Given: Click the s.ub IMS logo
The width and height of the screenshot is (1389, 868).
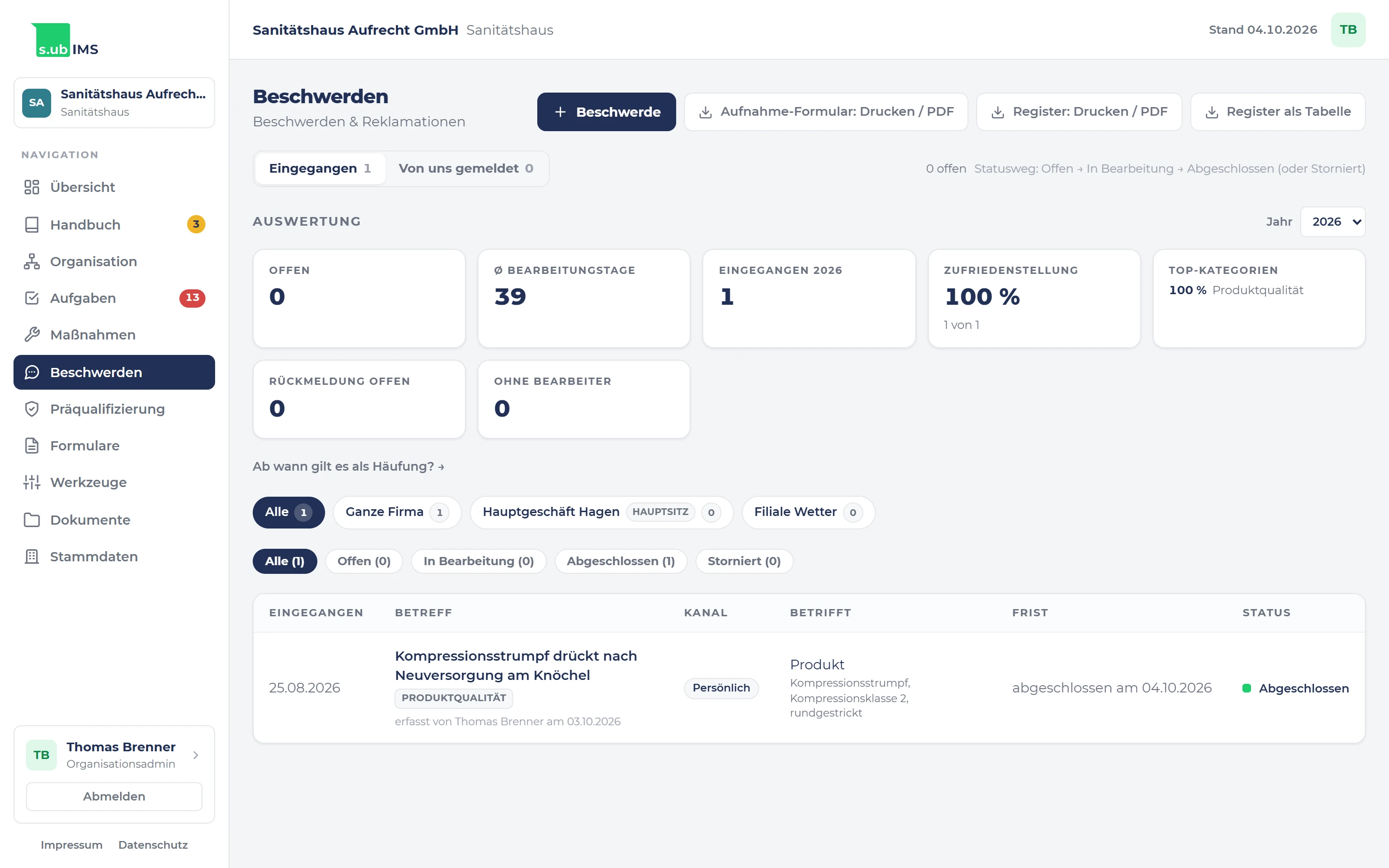Looking at the screenshot, I should (65, 40).
